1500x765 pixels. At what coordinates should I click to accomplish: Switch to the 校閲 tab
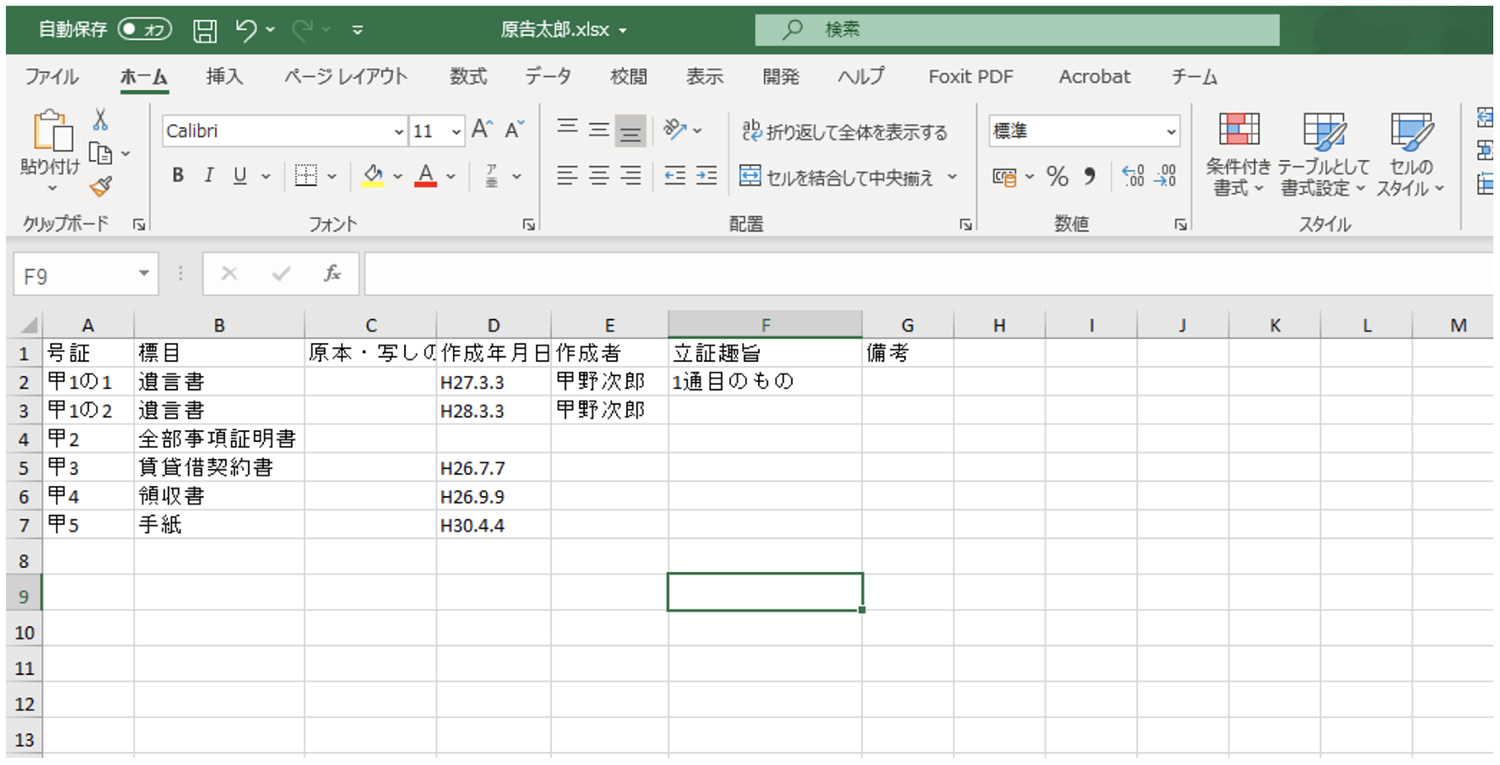tap(629, 77)
